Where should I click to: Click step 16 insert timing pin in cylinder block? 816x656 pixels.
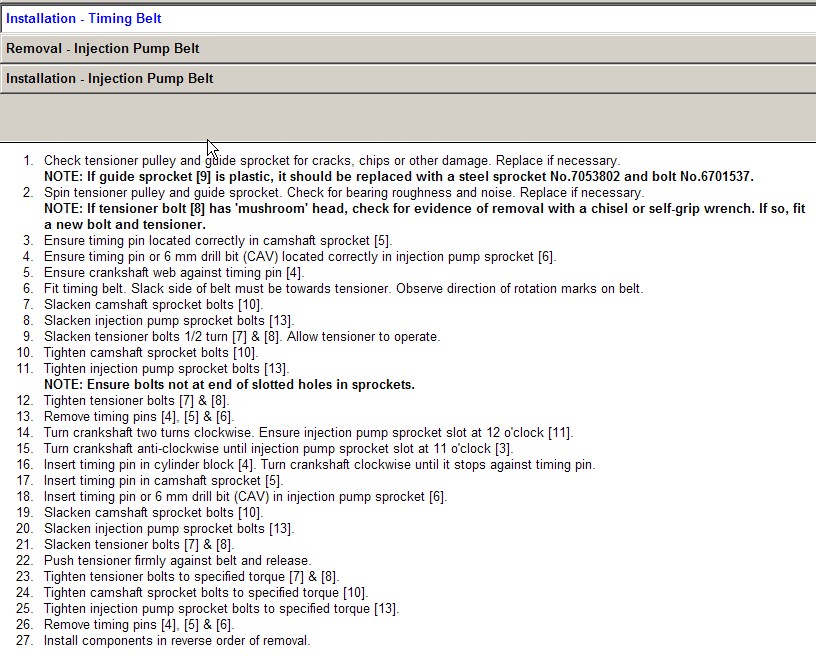point(319,465)
